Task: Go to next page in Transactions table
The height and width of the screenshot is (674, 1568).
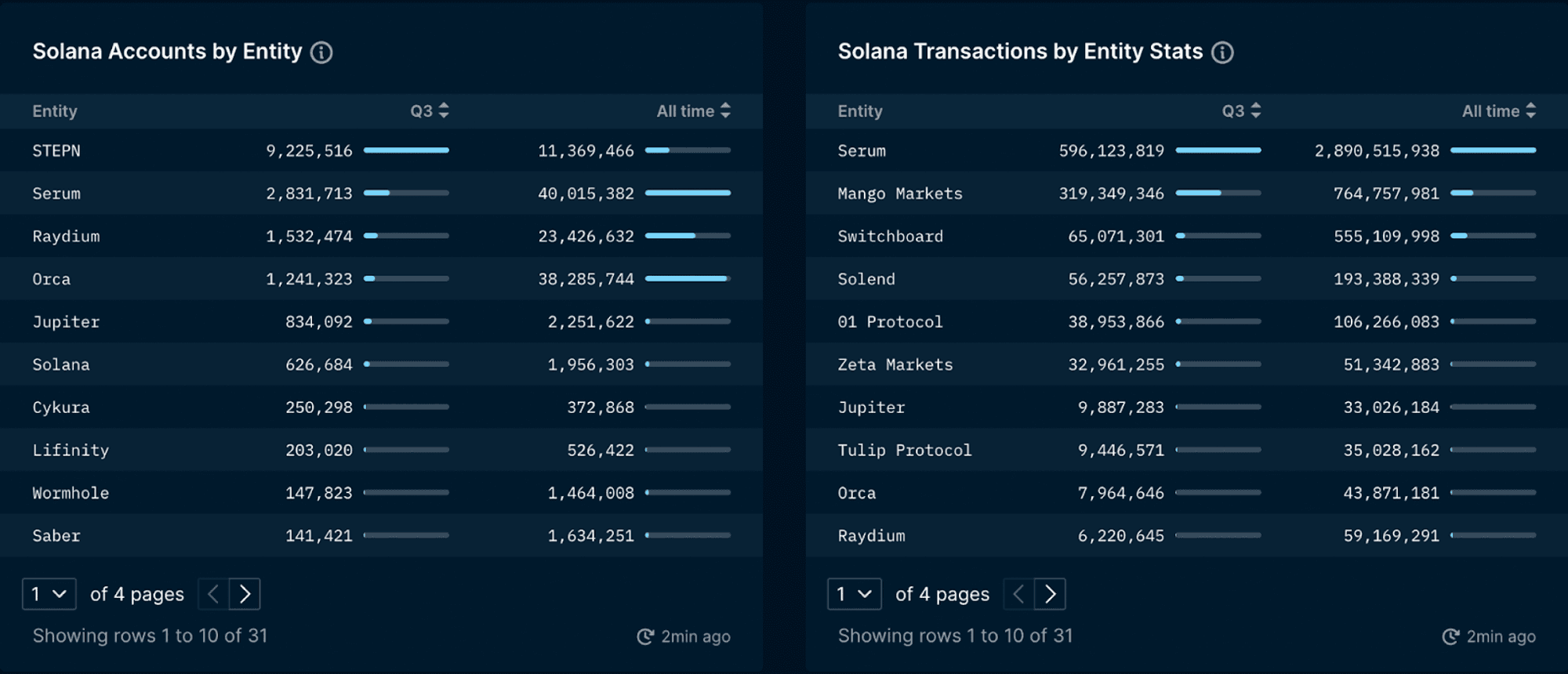Action: point(1050,594)
